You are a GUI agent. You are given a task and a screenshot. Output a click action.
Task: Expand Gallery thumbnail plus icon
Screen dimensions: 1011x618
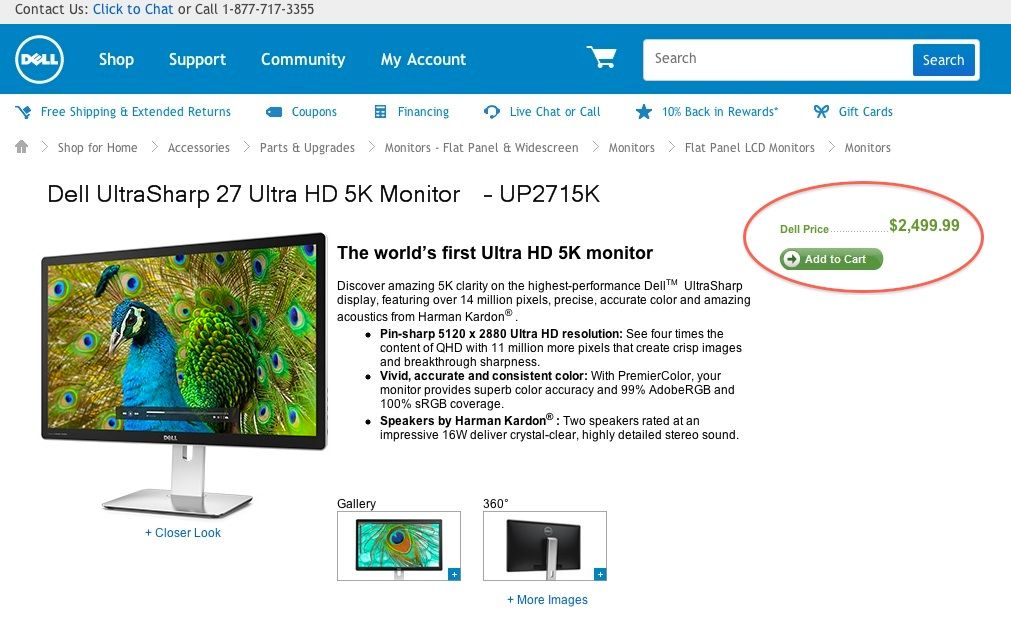click(455, 574)
